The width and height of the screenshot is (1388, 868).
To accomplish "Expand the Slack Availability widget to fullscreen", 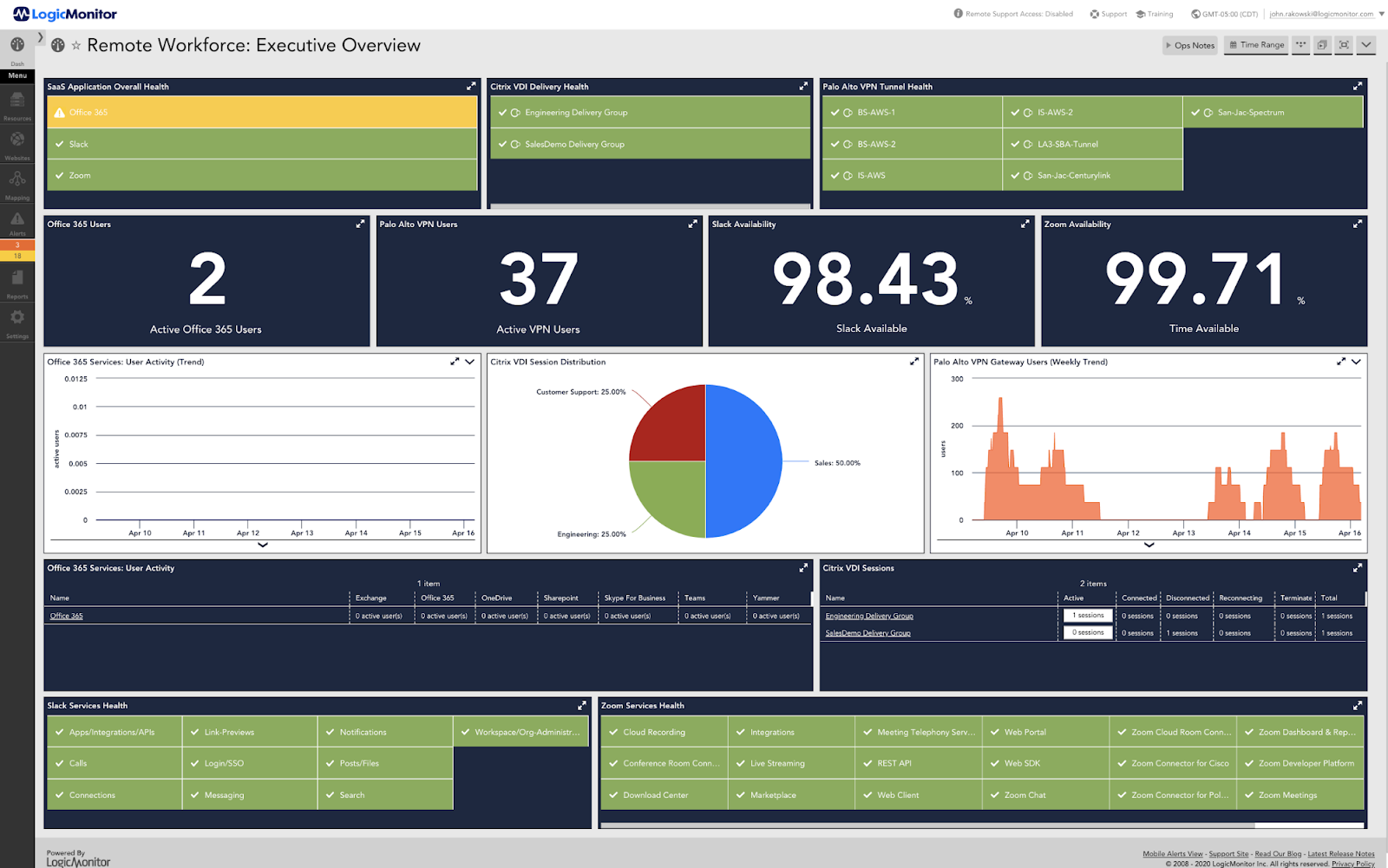I will [x=1024, y=224].
